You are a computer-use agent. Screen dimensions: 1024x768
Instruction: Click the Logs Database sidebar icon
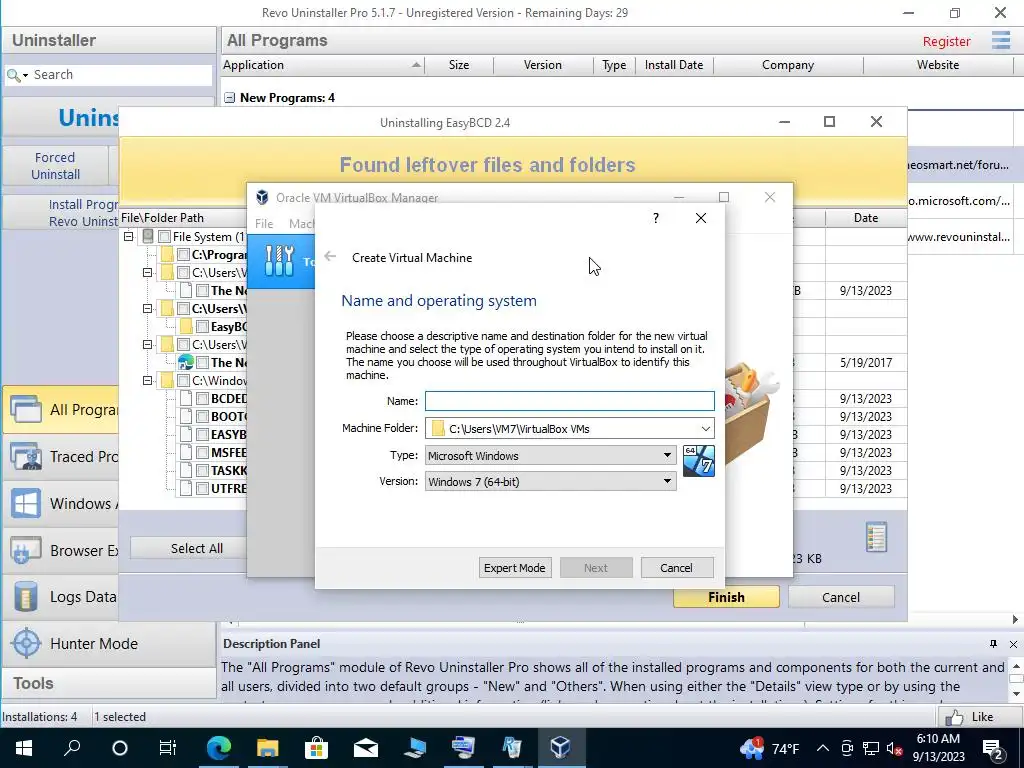26,596
